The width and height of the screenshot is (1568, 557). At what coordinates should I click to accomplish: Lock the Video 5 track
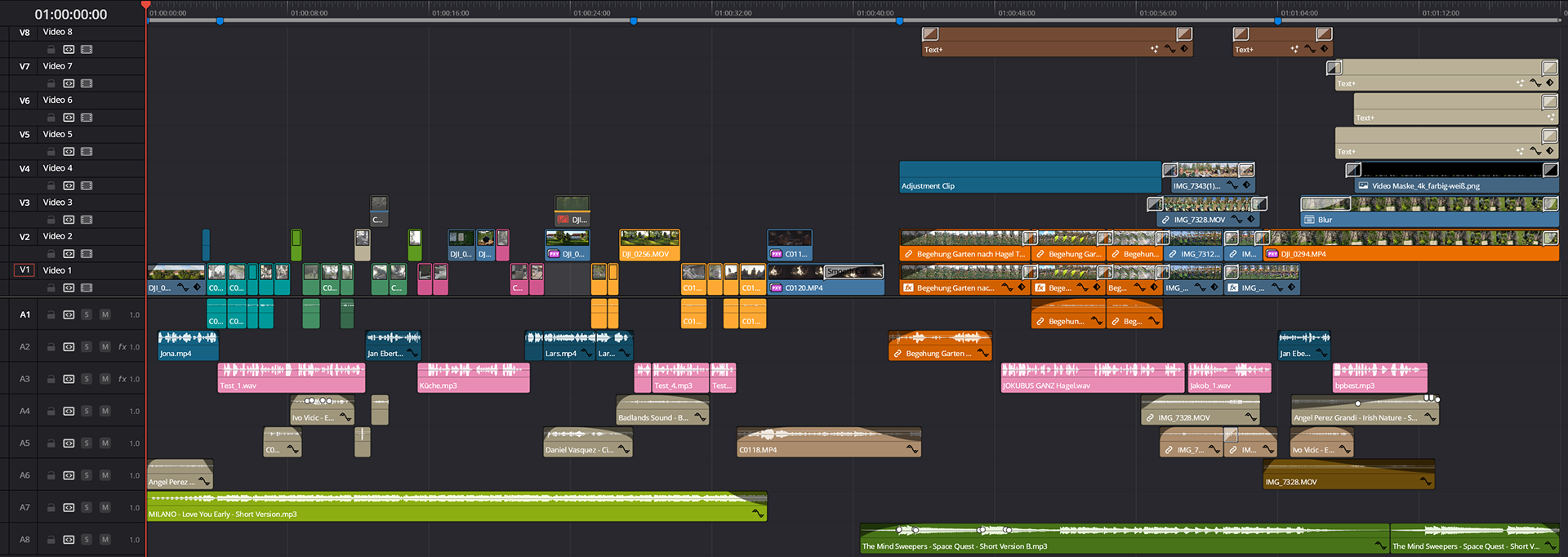pos(51,152)
